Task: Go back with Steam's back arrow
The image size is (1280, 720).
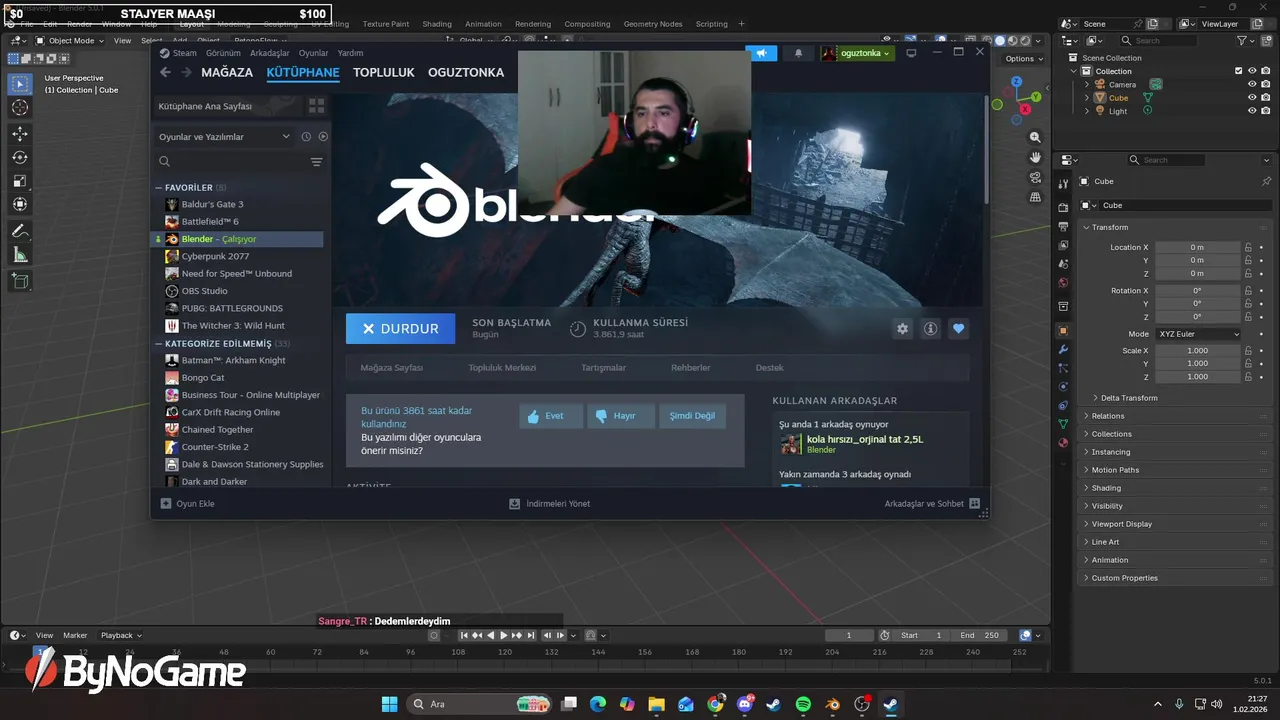Action: [166, 72]
